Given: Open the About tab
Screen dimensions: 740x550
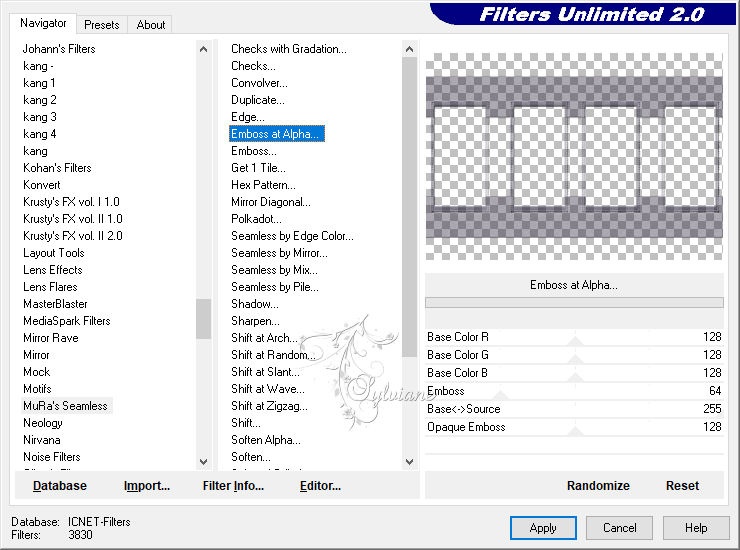Looking at the screenshot, I should [x=151, y=25].
